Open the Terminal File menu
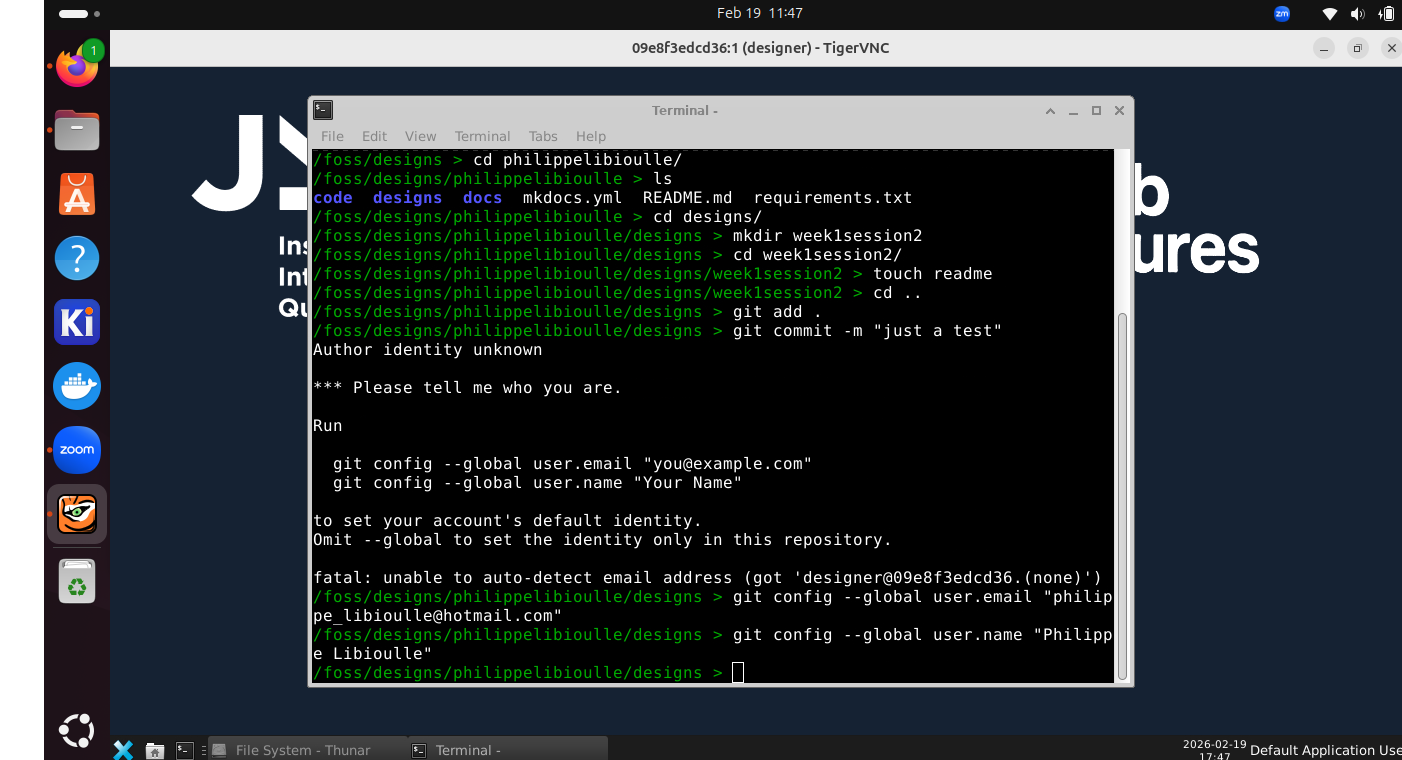The width and height of the screenshot is (1402, 760). click(332, 136)
